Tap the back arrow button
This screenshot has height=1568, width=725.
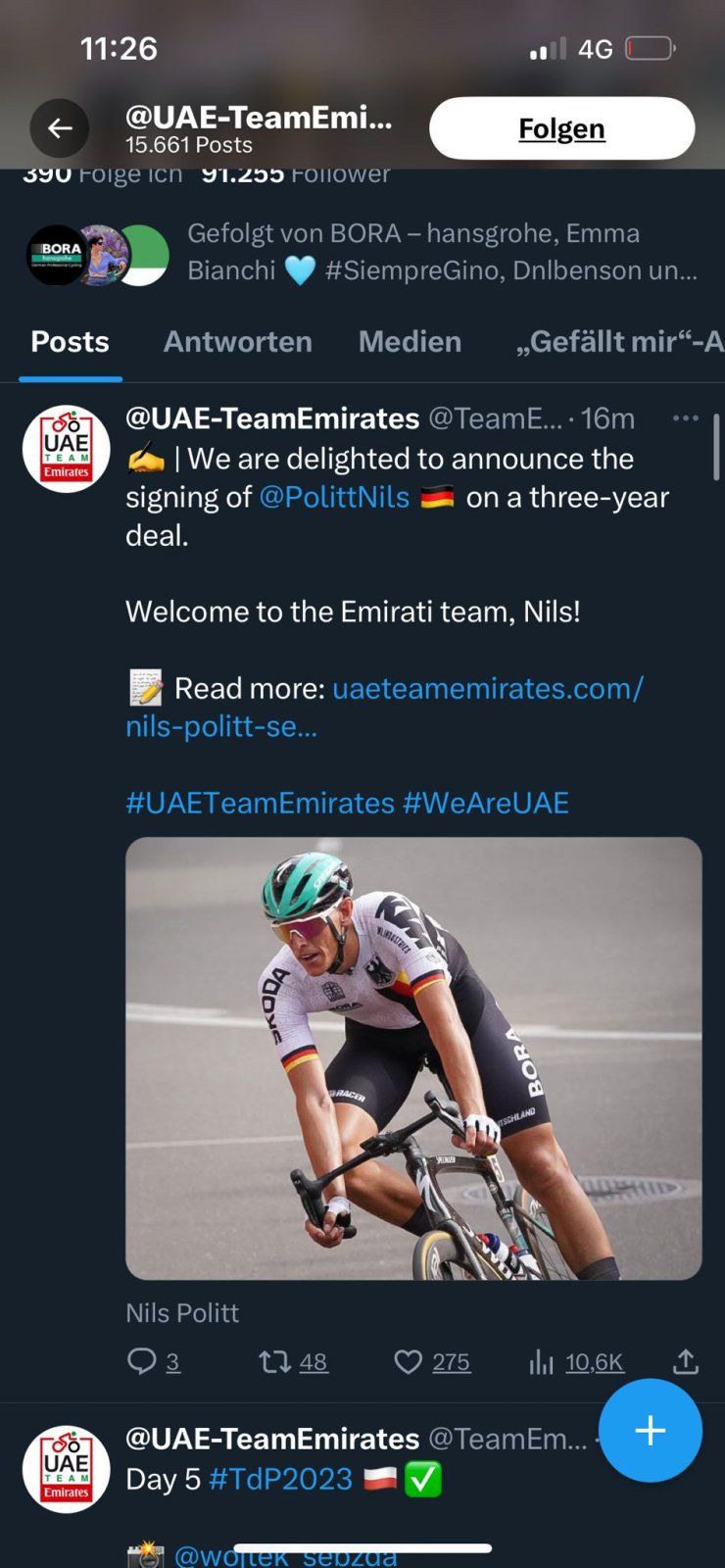point(60,128)
